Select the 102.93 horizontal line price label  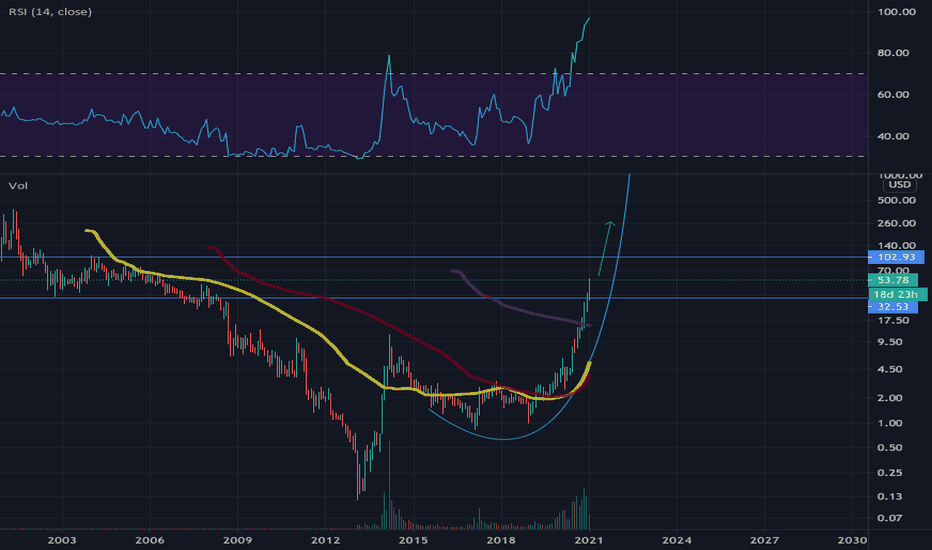(x=896, y=257)
